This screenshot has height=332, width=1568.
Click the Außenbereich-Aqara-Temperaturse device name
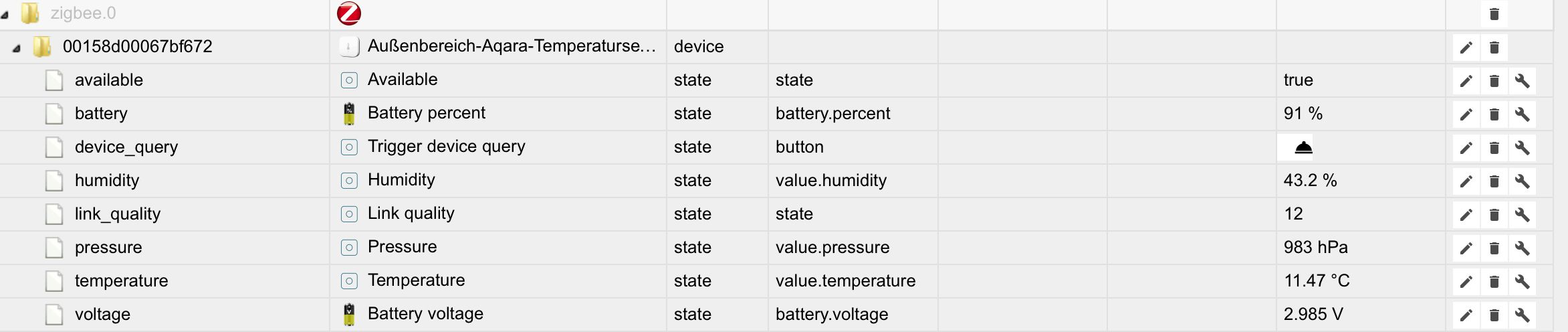point(512,46)
